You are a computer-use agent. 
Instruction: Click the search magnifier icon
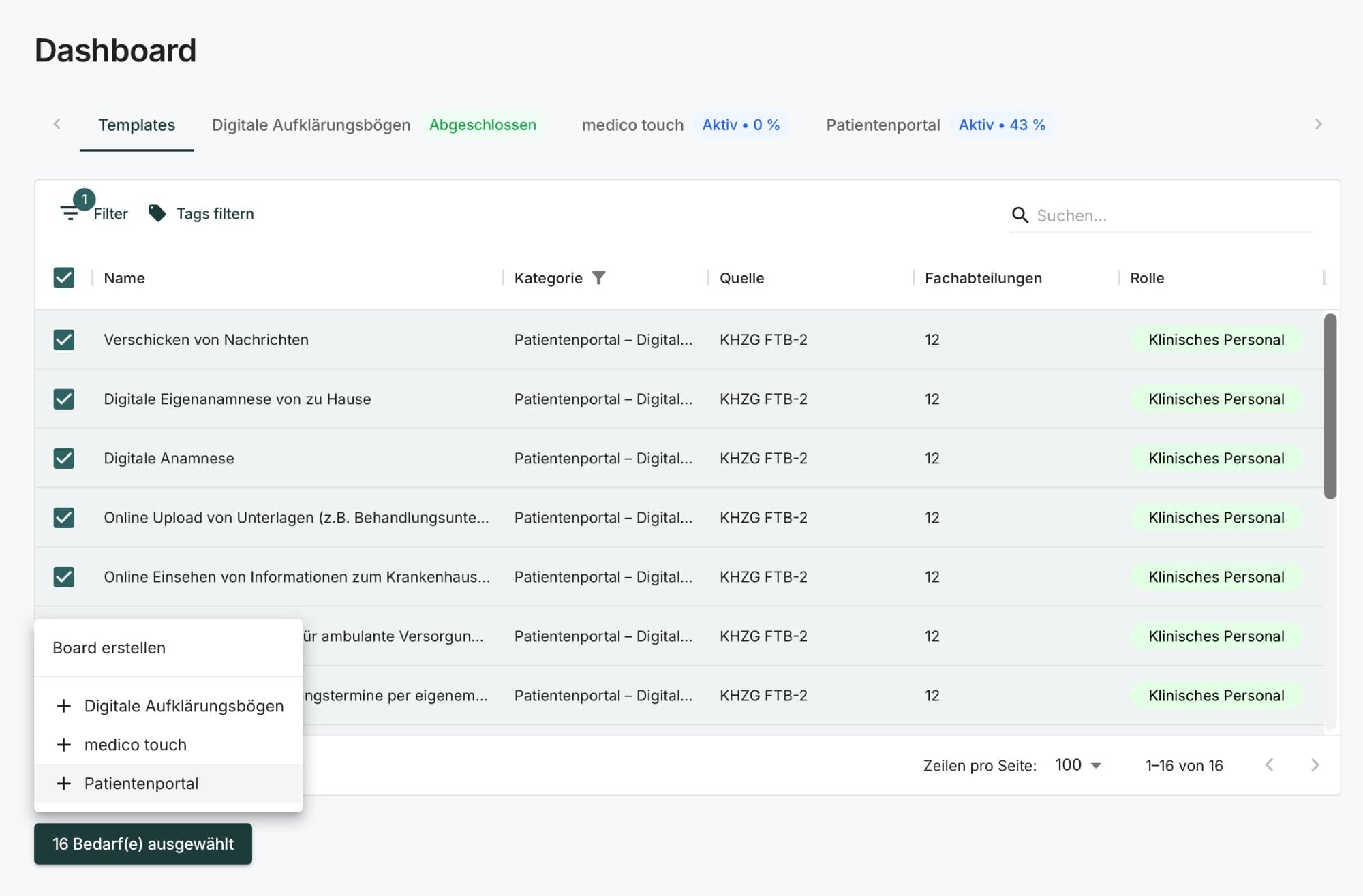click(x=1020, y=215)
